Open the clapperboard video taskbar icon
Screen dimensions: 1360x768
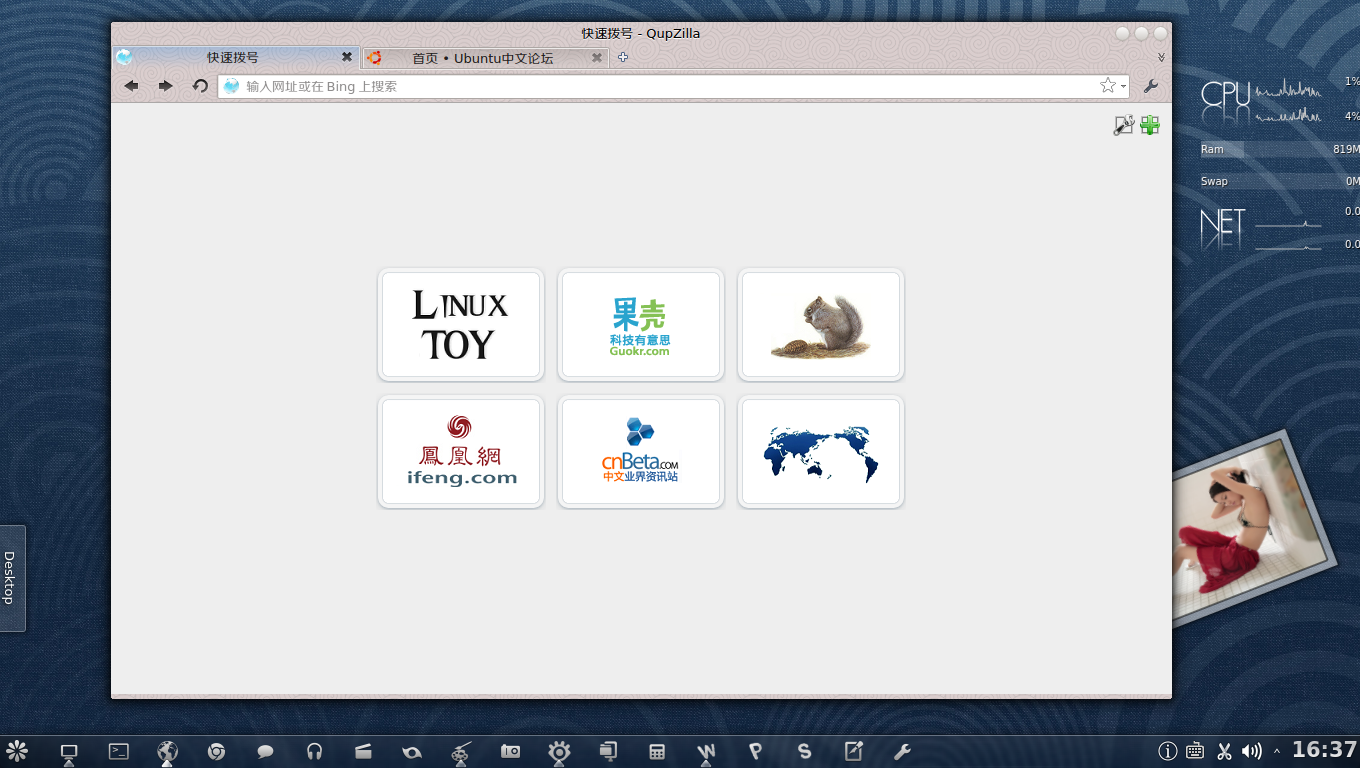pos(363,751)
